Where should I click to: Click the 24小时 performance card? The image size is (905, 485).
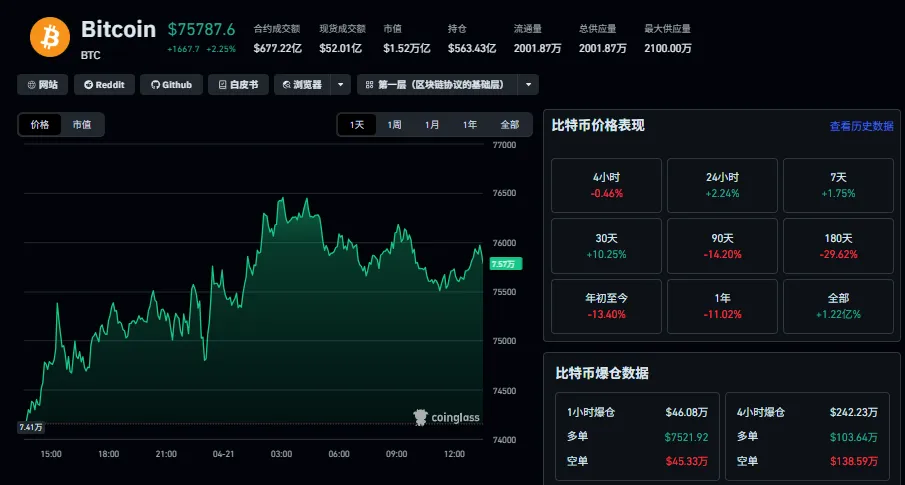722,185
